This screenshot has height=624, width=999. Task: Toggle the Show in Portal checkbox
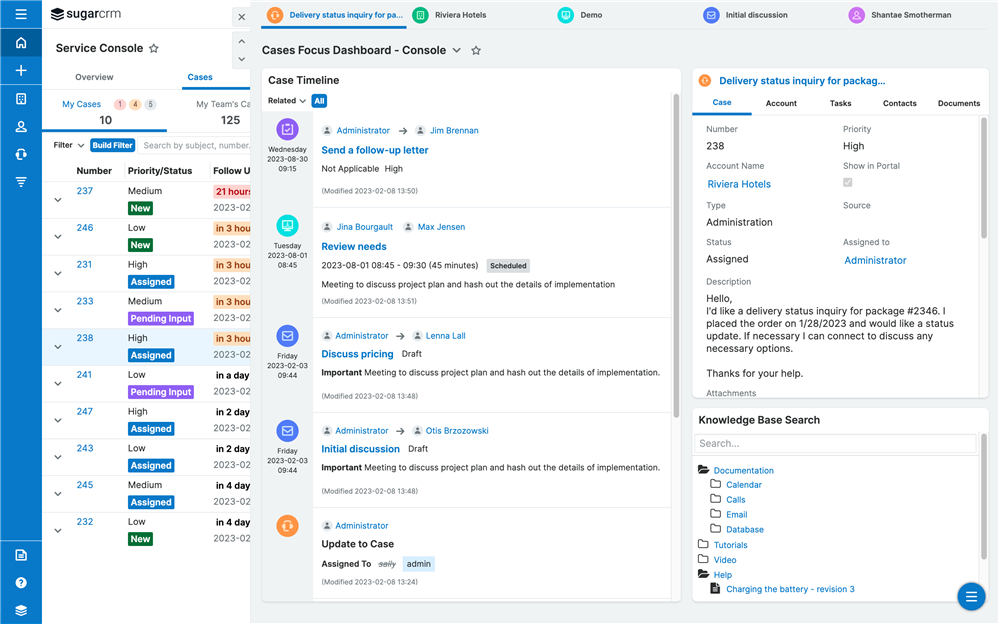coord(848,183)
